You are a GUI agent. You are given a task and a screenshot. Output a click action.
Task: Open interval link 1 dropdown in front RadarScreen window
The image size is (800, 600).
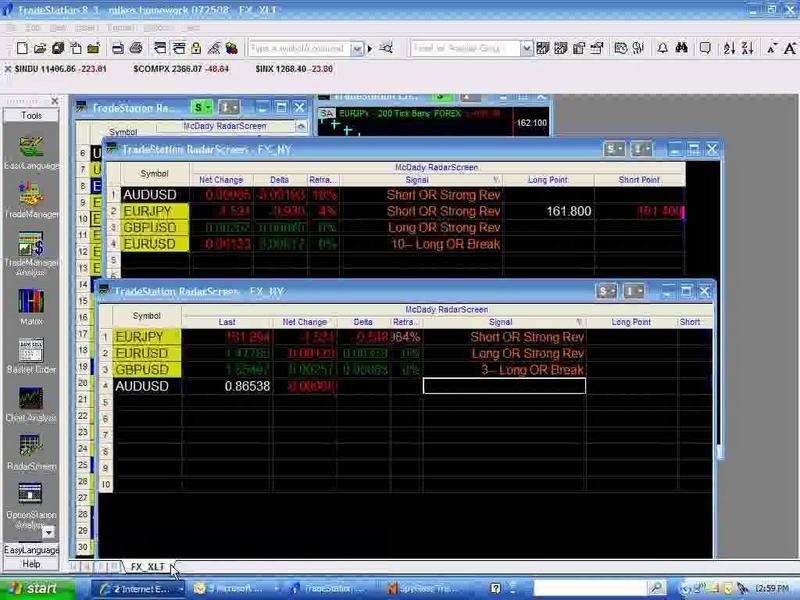coord(633,291)
